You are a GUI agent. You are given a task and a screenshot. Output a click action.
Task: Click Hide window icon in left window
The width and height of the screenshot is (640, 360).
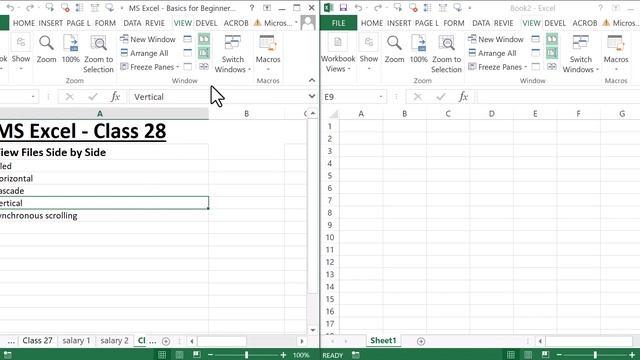click(x=187, y=53)
